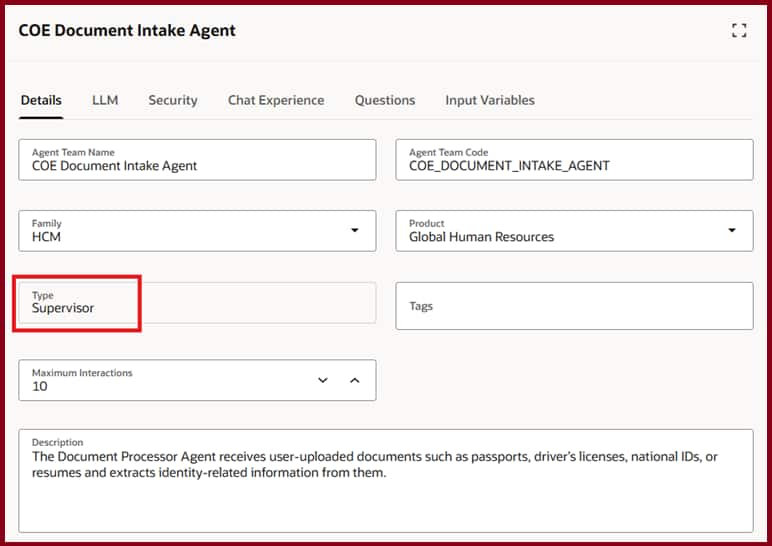Click the Product Global Human Resources box
Screen dimensions: 772x546
[x=560, y=231]
